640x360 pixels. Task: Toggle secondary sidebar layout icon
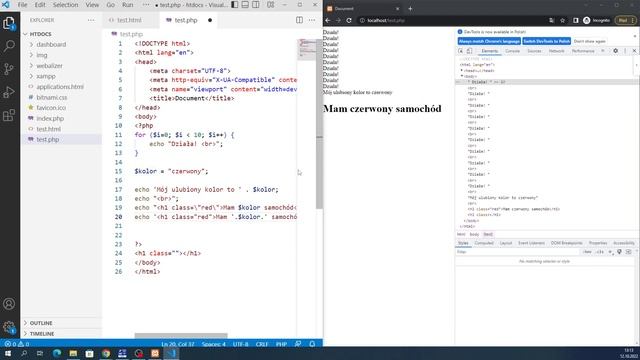coord(256,5)
